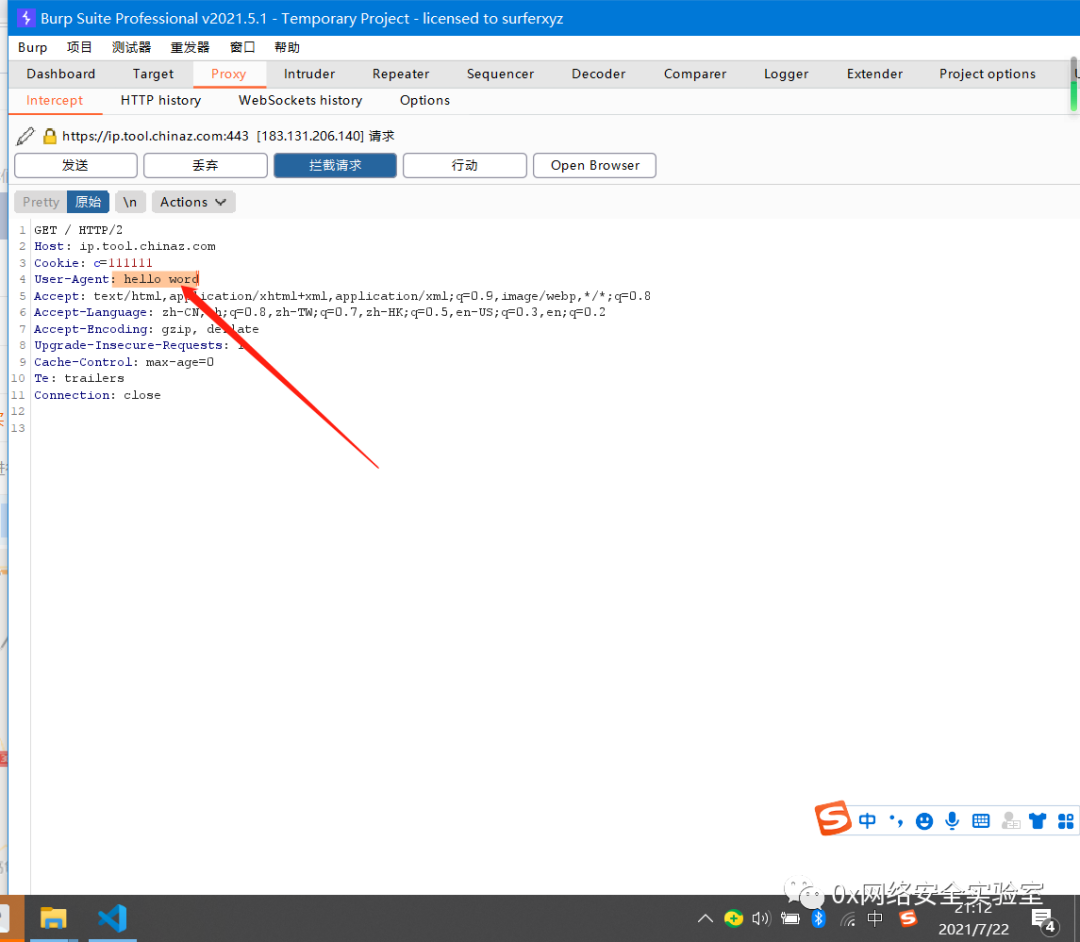Switch to the Repeater tab

[401, 74]
